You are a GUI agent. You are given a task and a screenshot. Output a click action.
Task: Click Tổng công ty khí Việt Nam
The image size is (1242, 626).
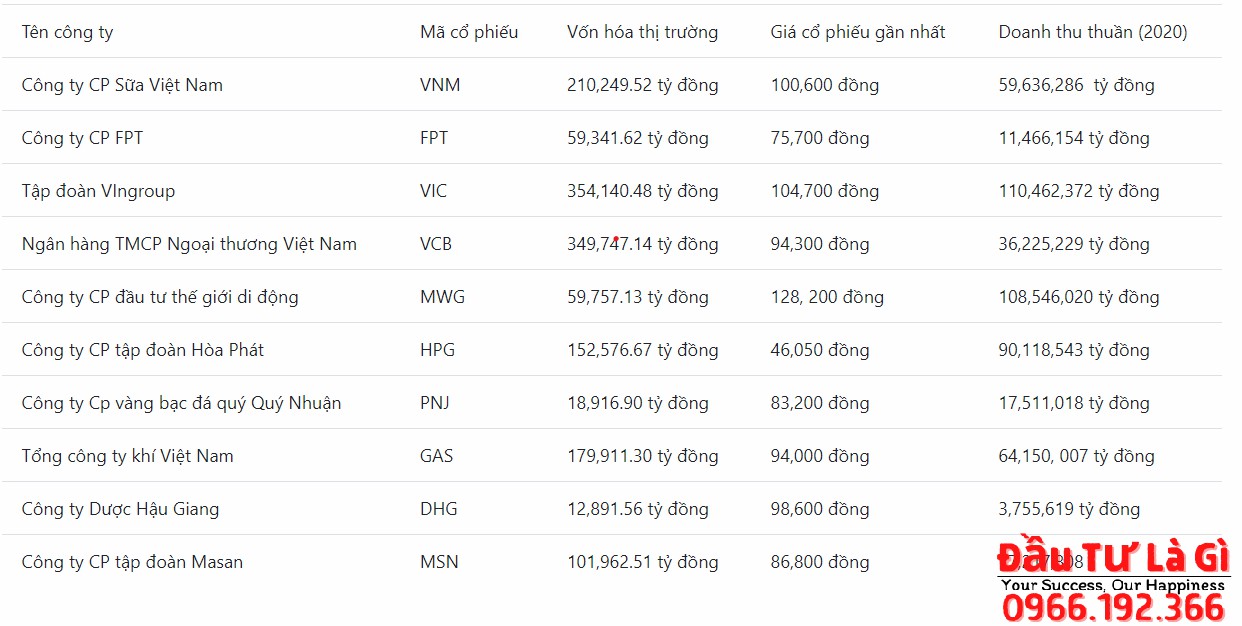(x=127, y=456)
